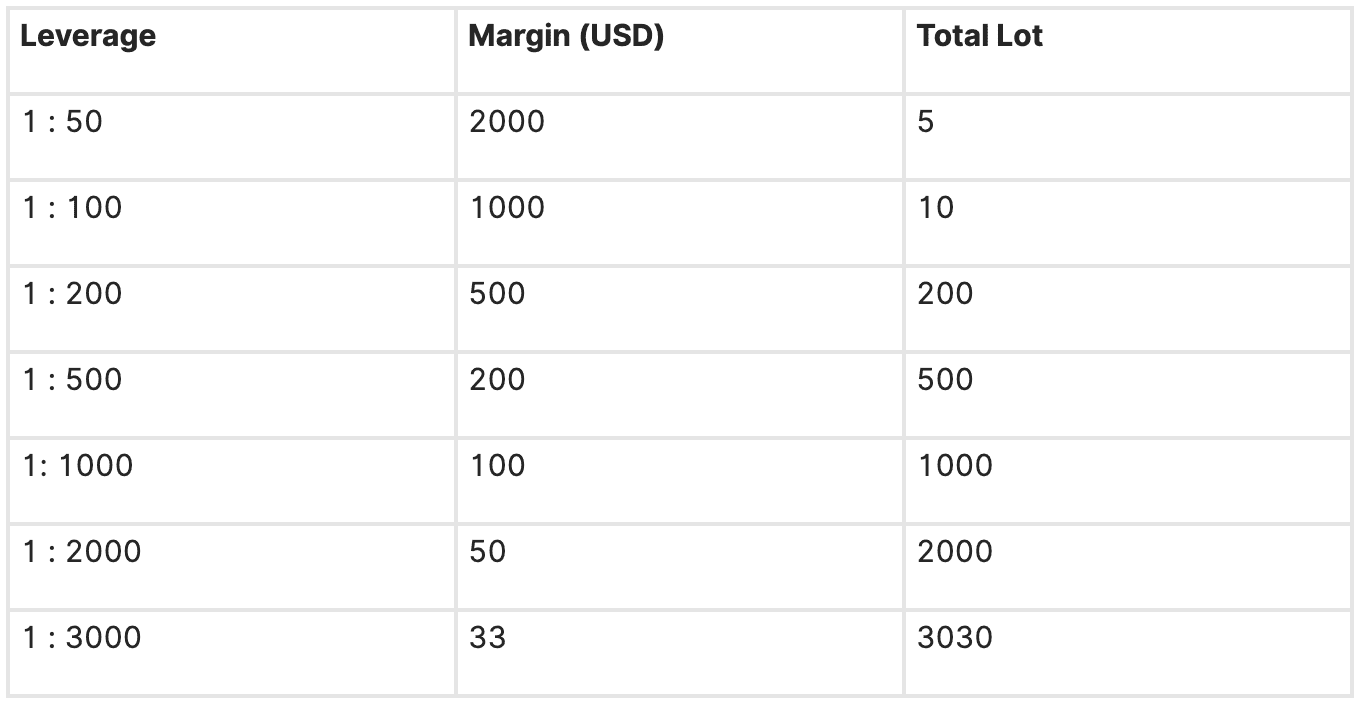Screen dimensions: 1358x706
Task: Select the 2000 margin value cell
Action: point(680,137)
